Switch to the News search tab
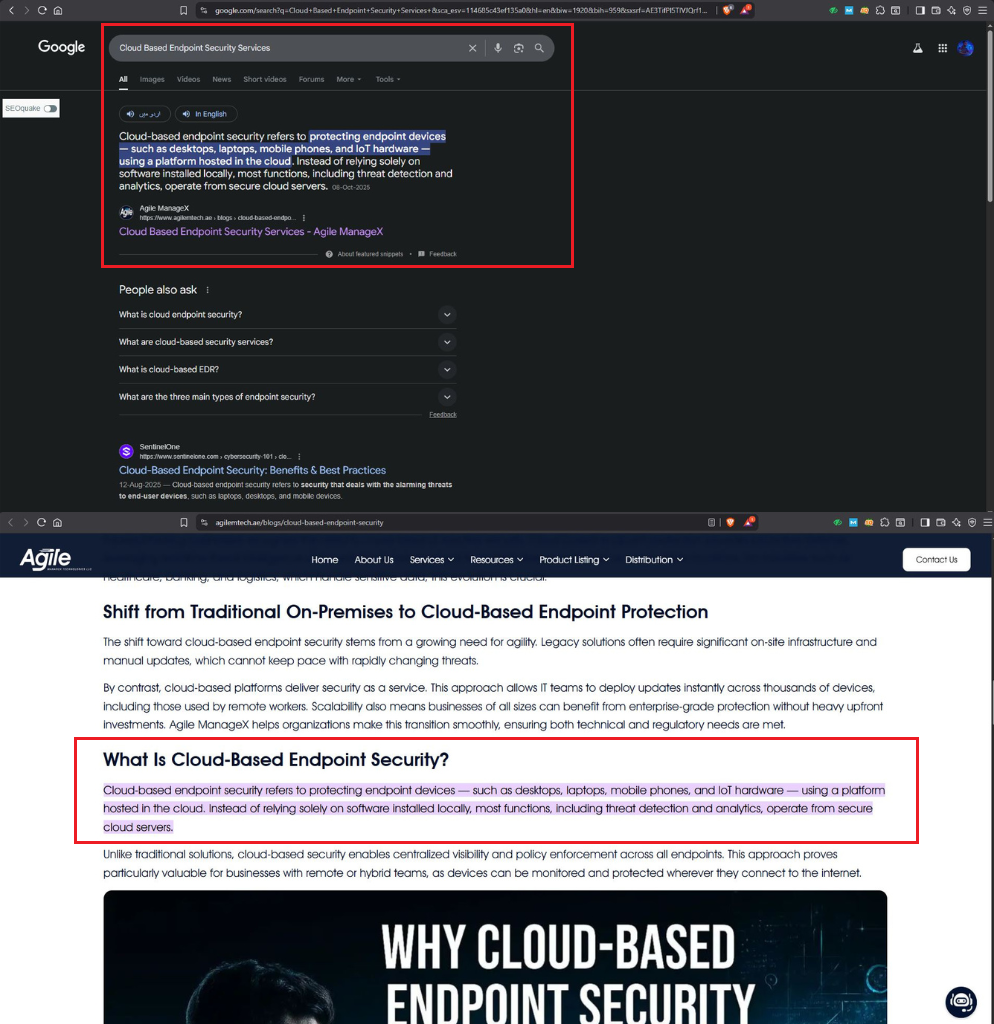This screenshot has width=994, height=1024. pyautogui.click(x=221, y=79)
